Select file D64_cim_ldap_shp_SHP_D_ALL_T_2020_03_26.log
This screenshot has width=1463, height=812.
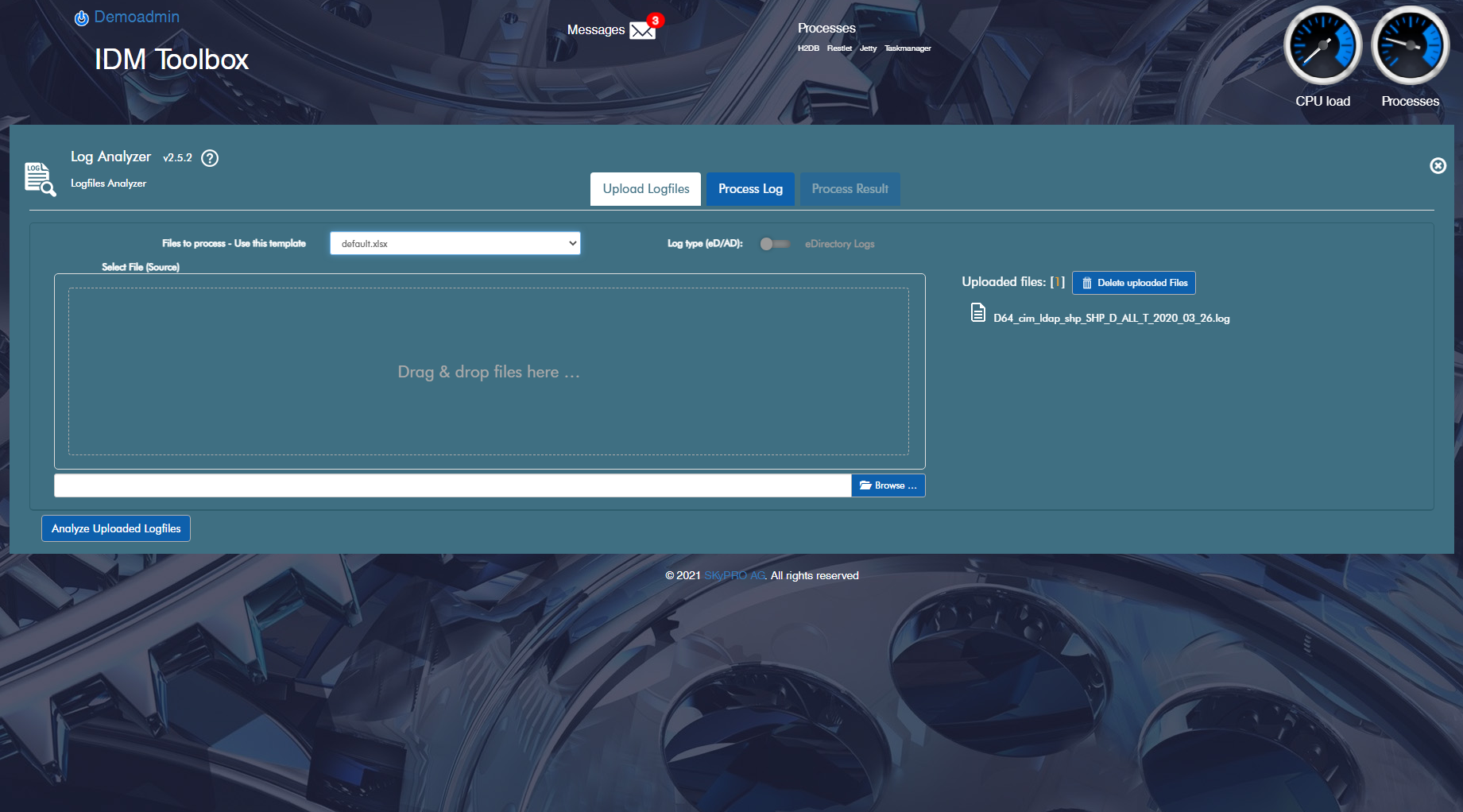[x=1111, y=319]
